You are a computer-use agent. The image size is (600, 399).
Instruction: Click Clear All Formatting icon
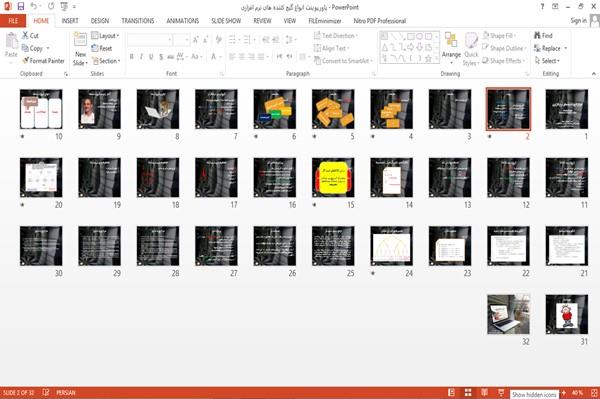(x=219, y=39)
